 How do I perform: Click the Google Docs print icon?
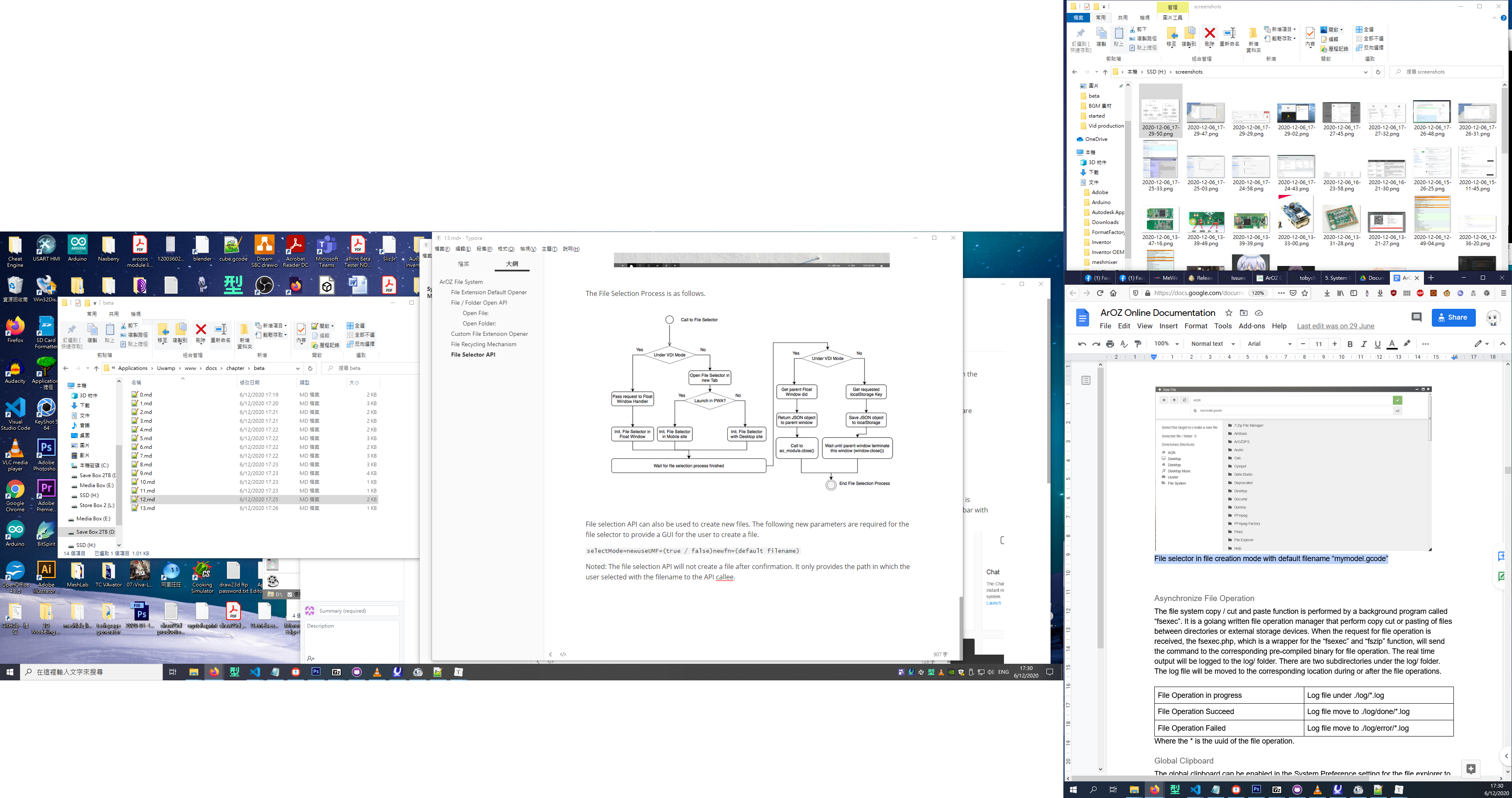1110,344
